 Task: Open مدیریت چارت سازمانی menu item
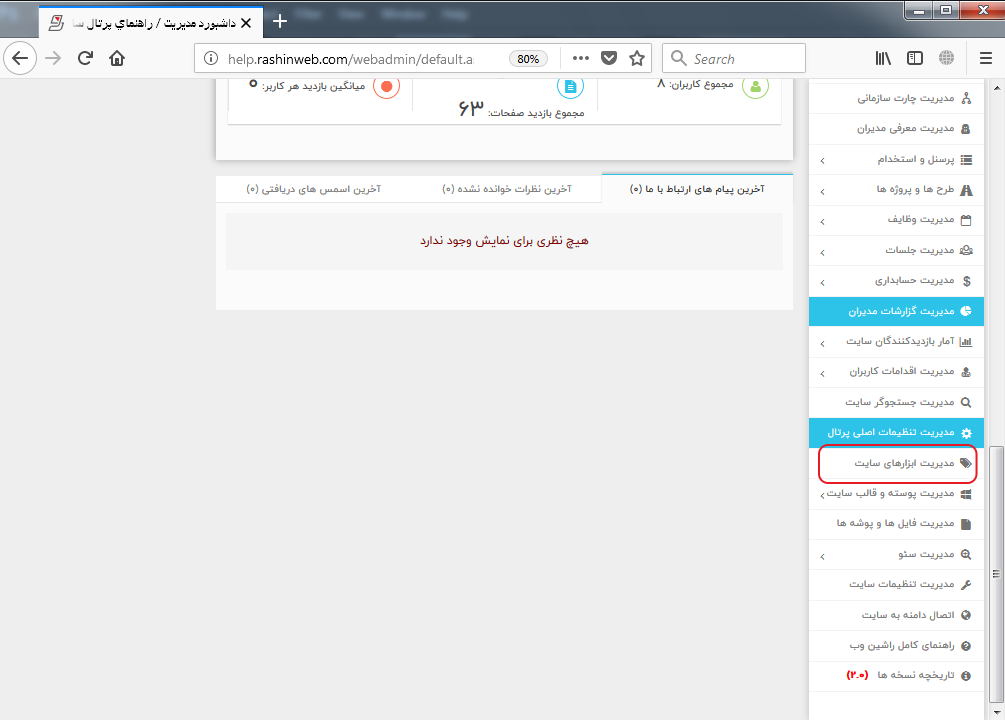coord(896,98)
